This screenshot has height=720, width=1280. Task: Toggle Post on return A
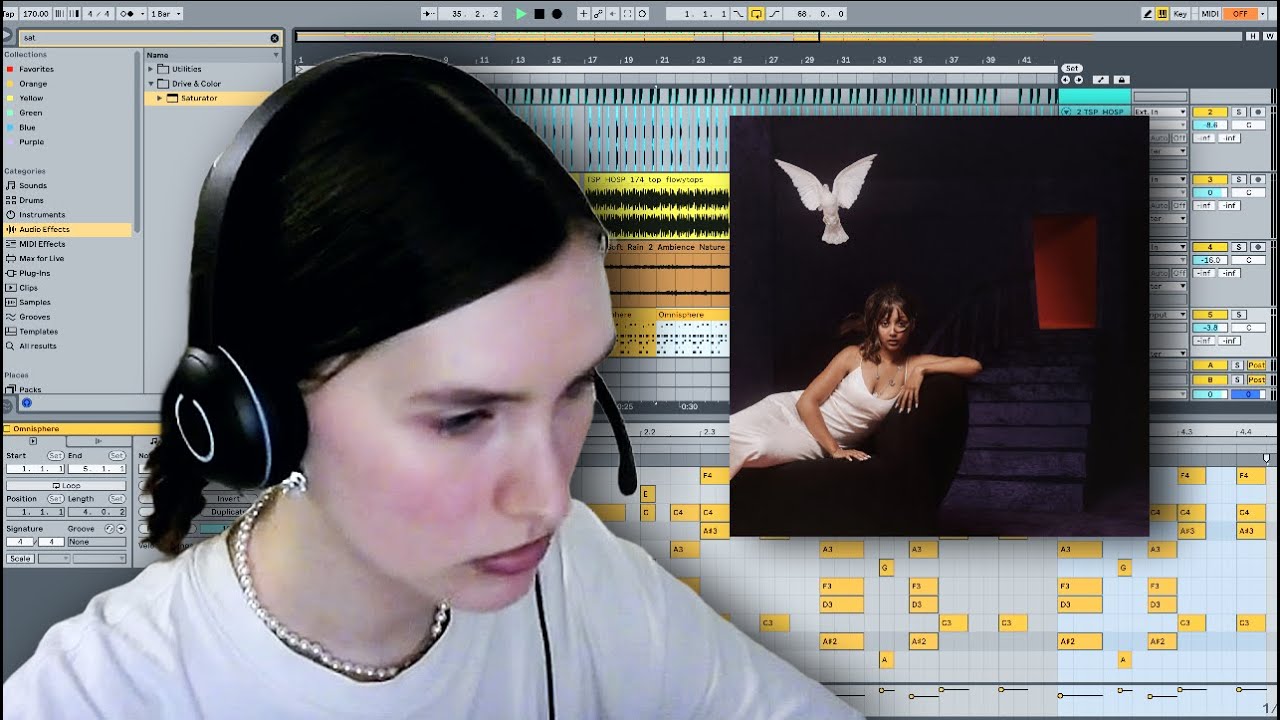[1257, 366]
